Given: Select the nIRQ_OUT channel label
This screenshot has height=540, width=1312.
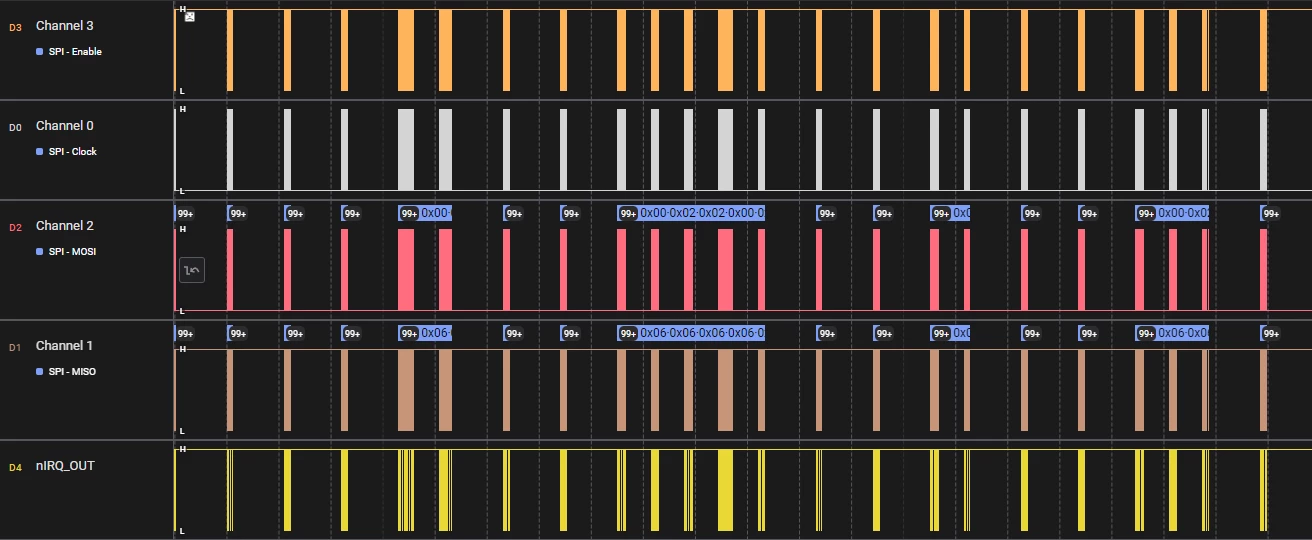Looking at the screenshot, I should pos(65,466).
